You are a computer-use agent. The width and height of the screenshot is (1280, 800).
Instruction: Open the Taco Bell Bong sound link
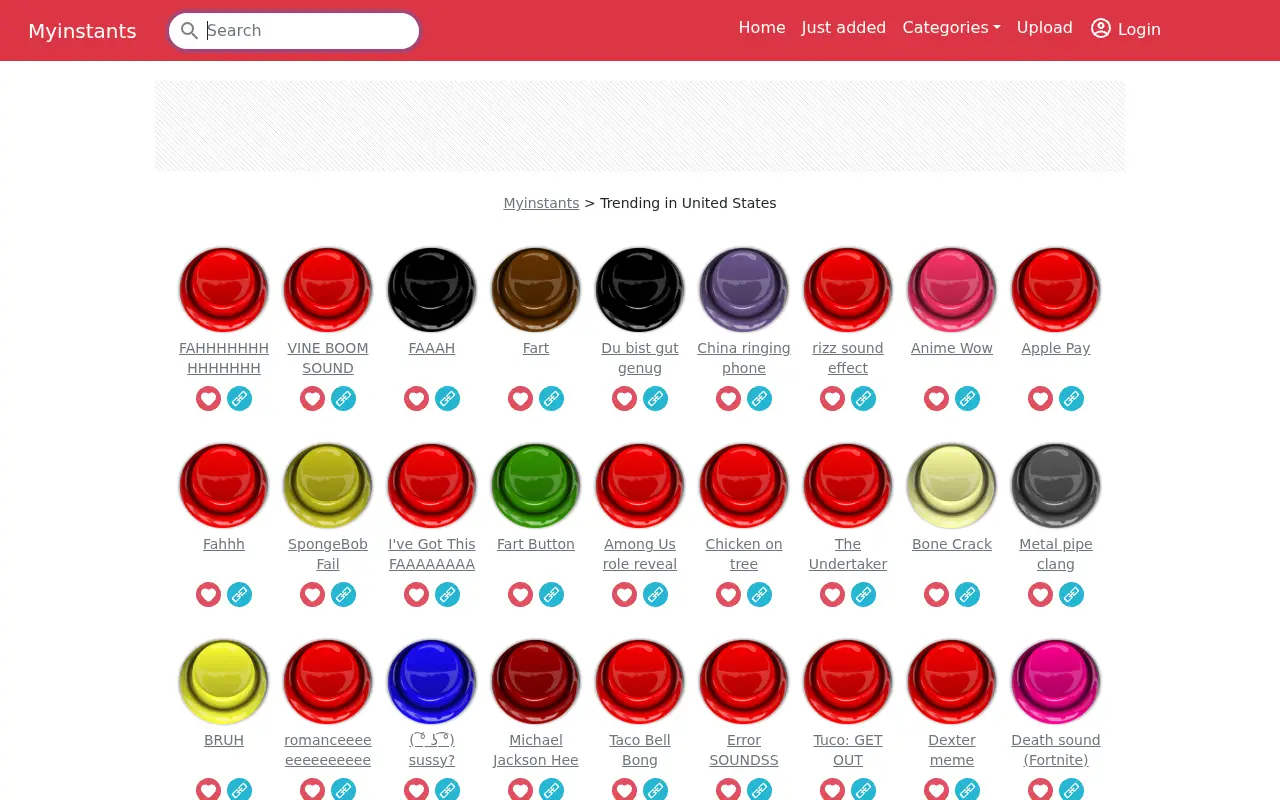[640, 750]
